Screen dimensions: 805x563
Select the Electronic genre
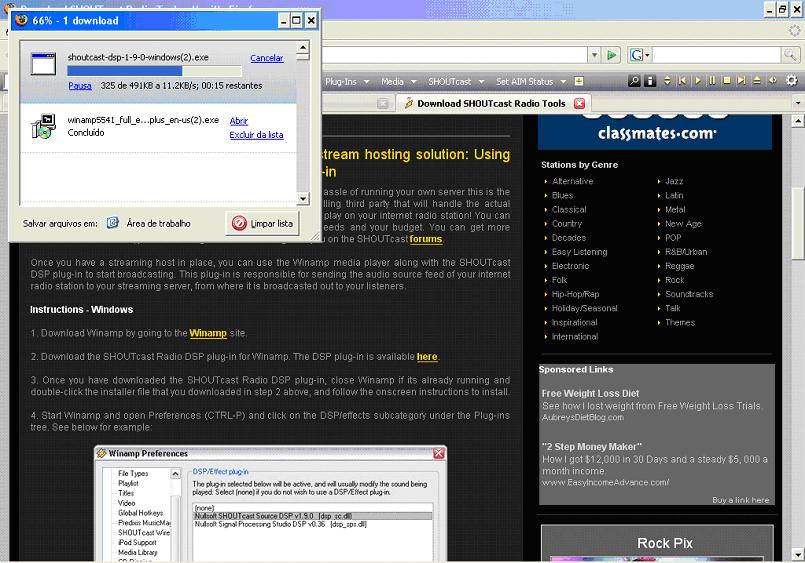[570, 266]
